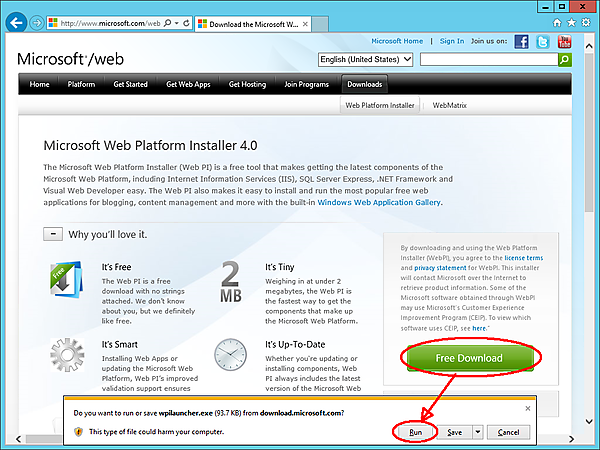Click the security shield warning icon
The image size is (600, 450).
point(78,432)
